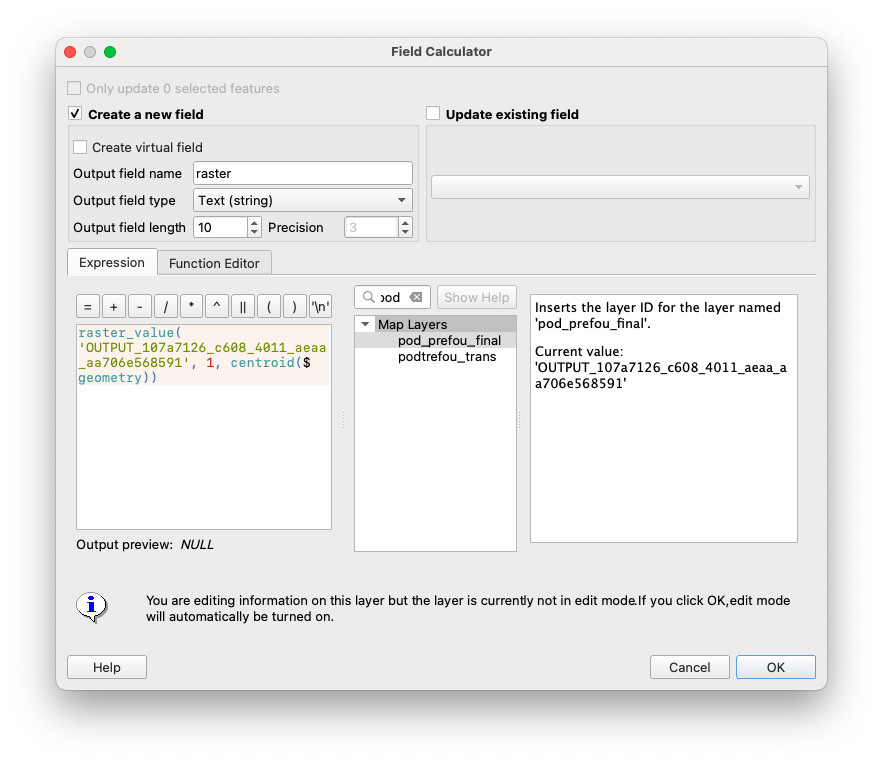Click the power caret operator button
The width and height of the screenshot is (883, 764).
pyautogui.click(x=217, y=307)
